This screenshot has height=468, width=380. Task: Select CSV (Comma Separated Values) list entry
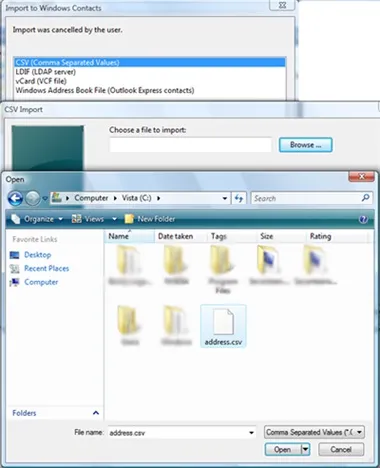point(150,62)
